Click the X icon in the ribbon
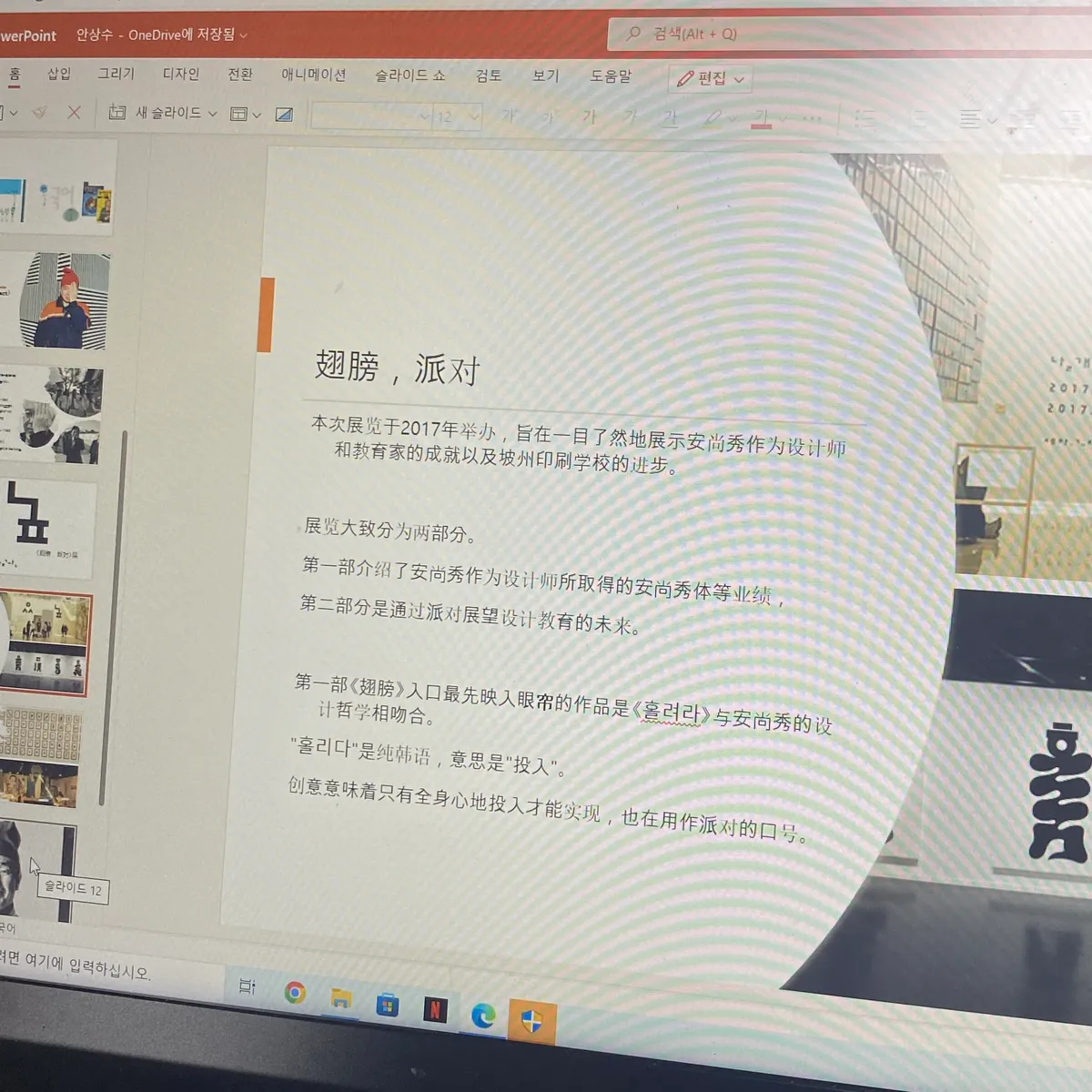1092x1092 pixels. [75, 112]
